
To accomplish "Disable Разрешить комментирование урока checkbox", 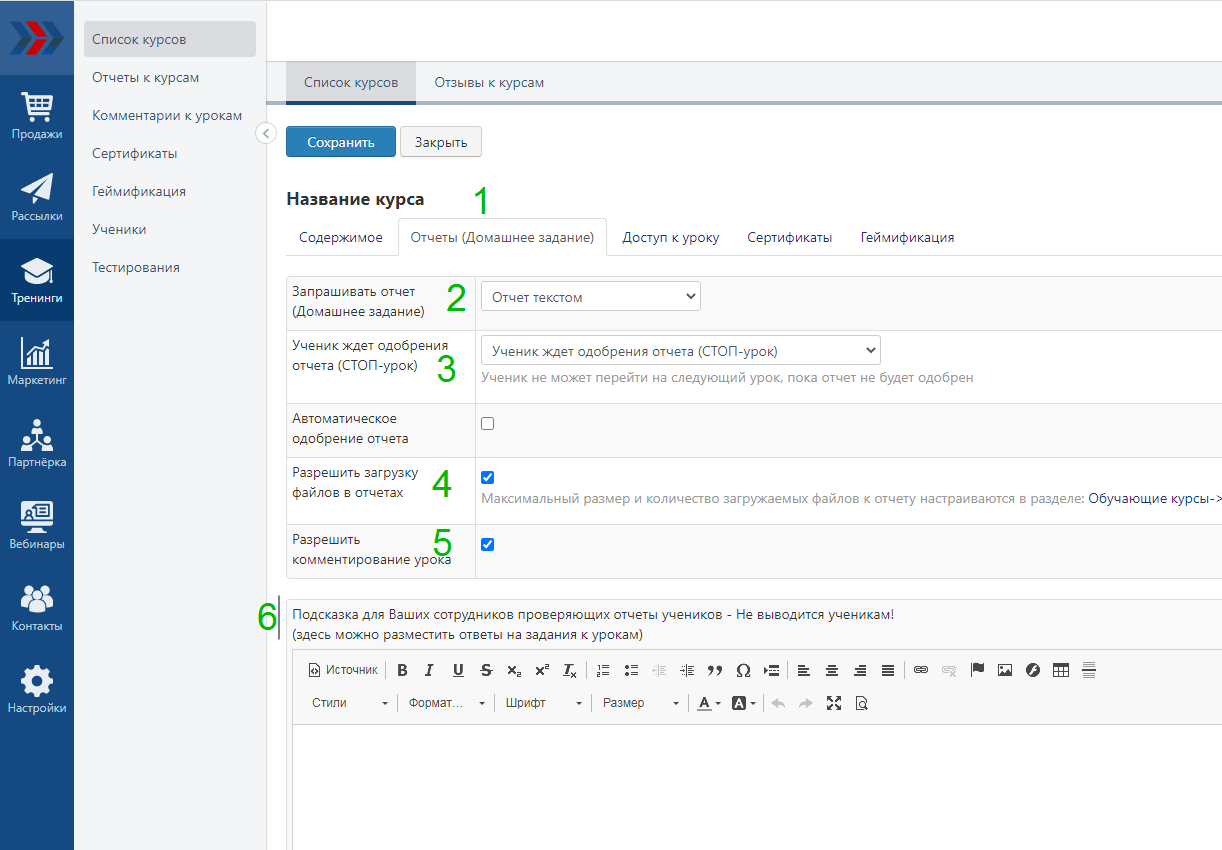I will [488, 544].
